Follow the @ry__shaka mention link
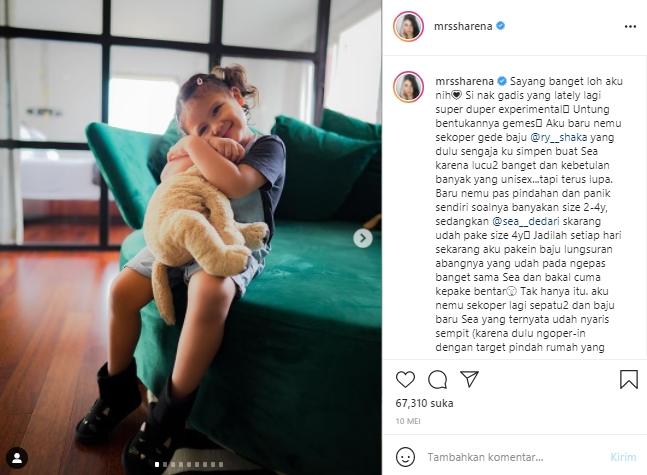 pos(558,137)
